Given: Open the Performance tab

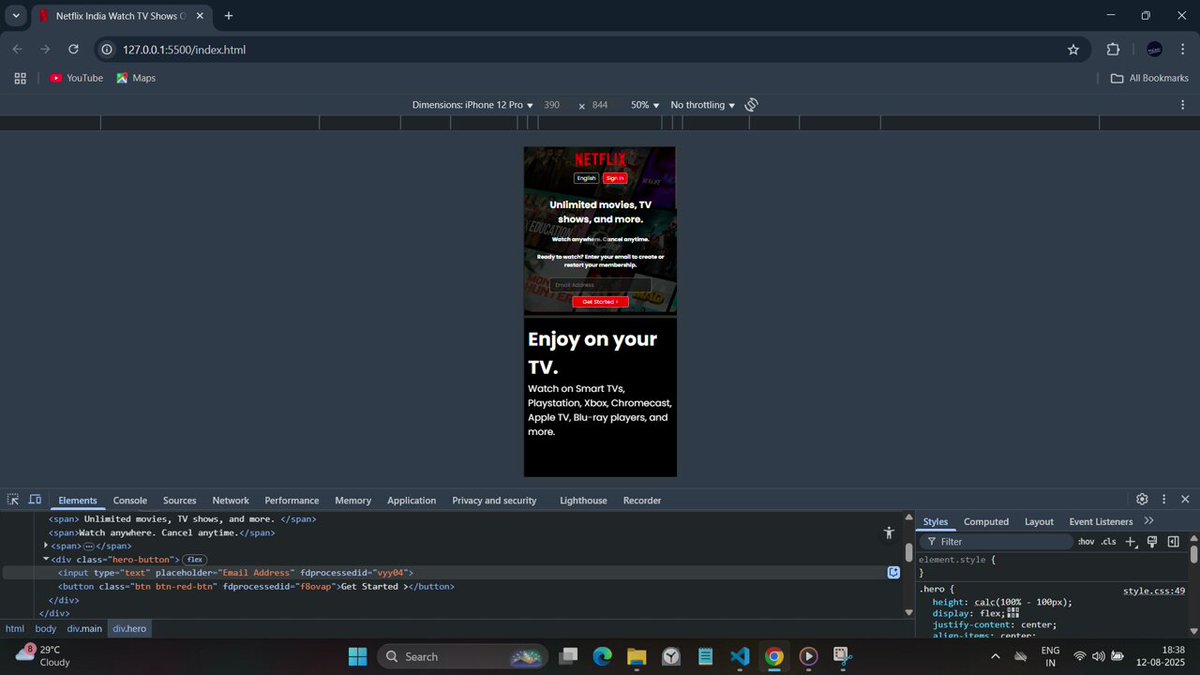Looking at the screenshot, I should 292,500.
